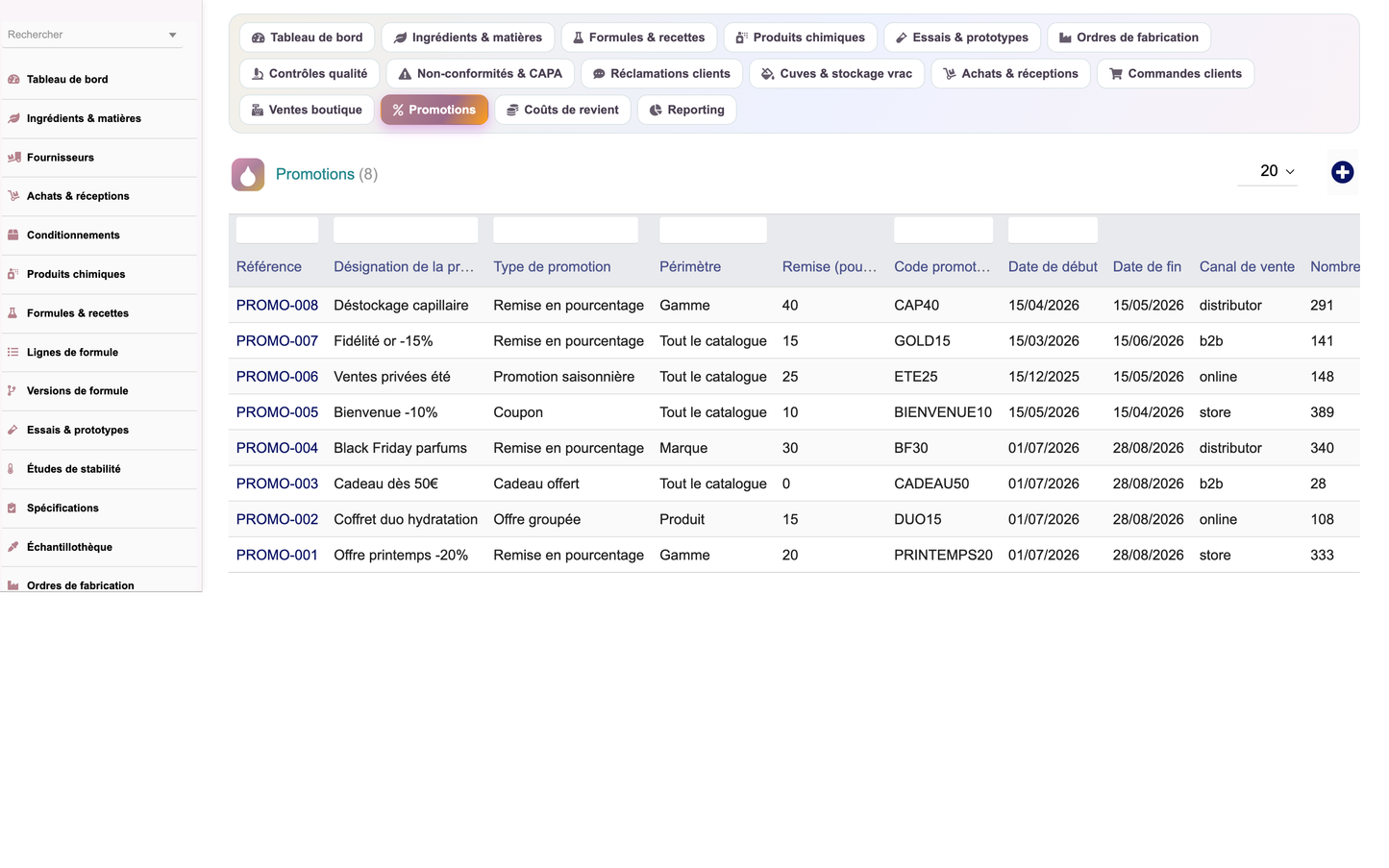Click the Promotion saisonnière cell
This screenshot has height=868, width=1389.
pyautogui.click(x=563, y=377)
